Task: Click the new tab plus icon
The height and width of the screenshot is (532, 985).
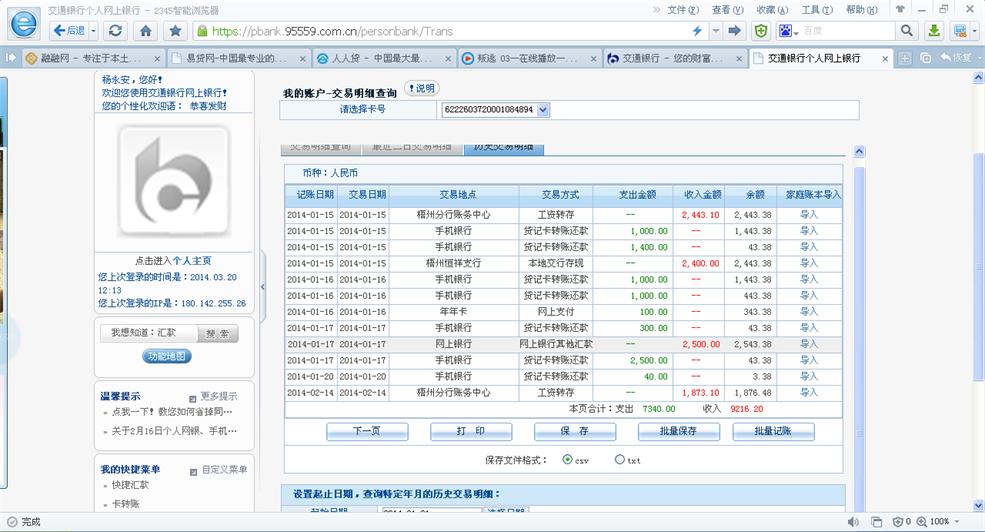Action: point(905,58)
